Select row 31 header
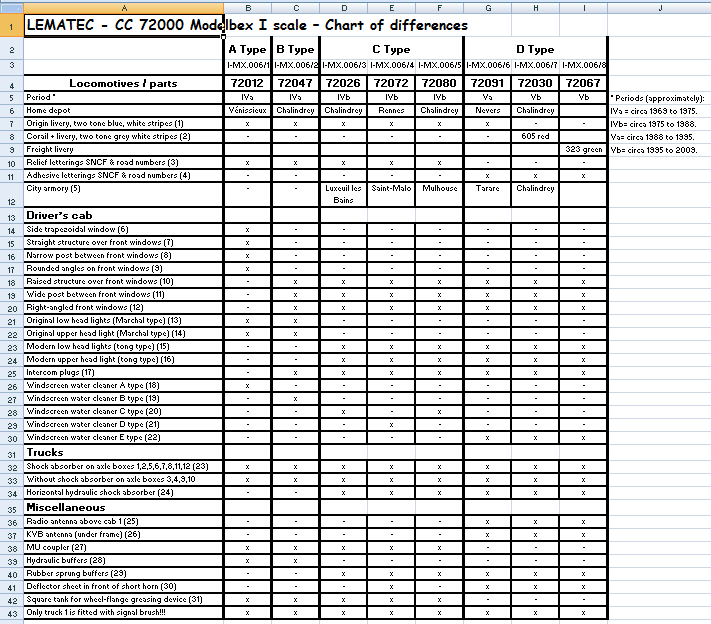Screen dimensions: 711x624 (x=11, y=454)
